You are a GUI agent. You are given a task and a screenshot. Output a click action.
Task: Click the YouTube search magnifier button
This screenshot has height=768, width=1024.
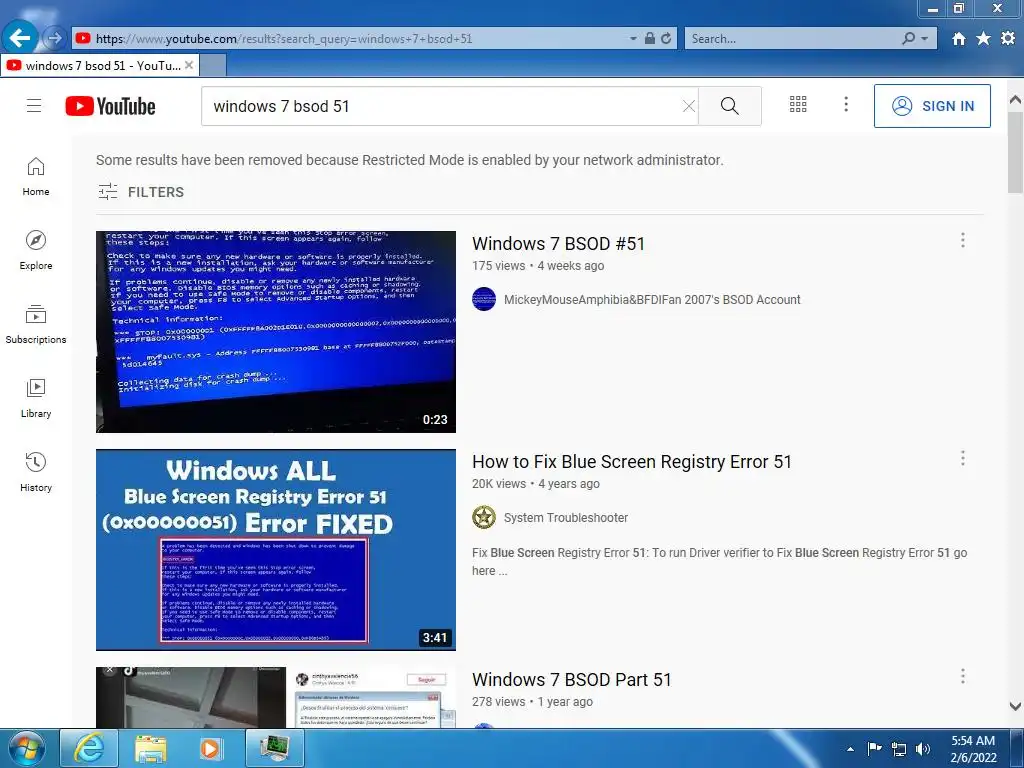(x=729, y=106)
